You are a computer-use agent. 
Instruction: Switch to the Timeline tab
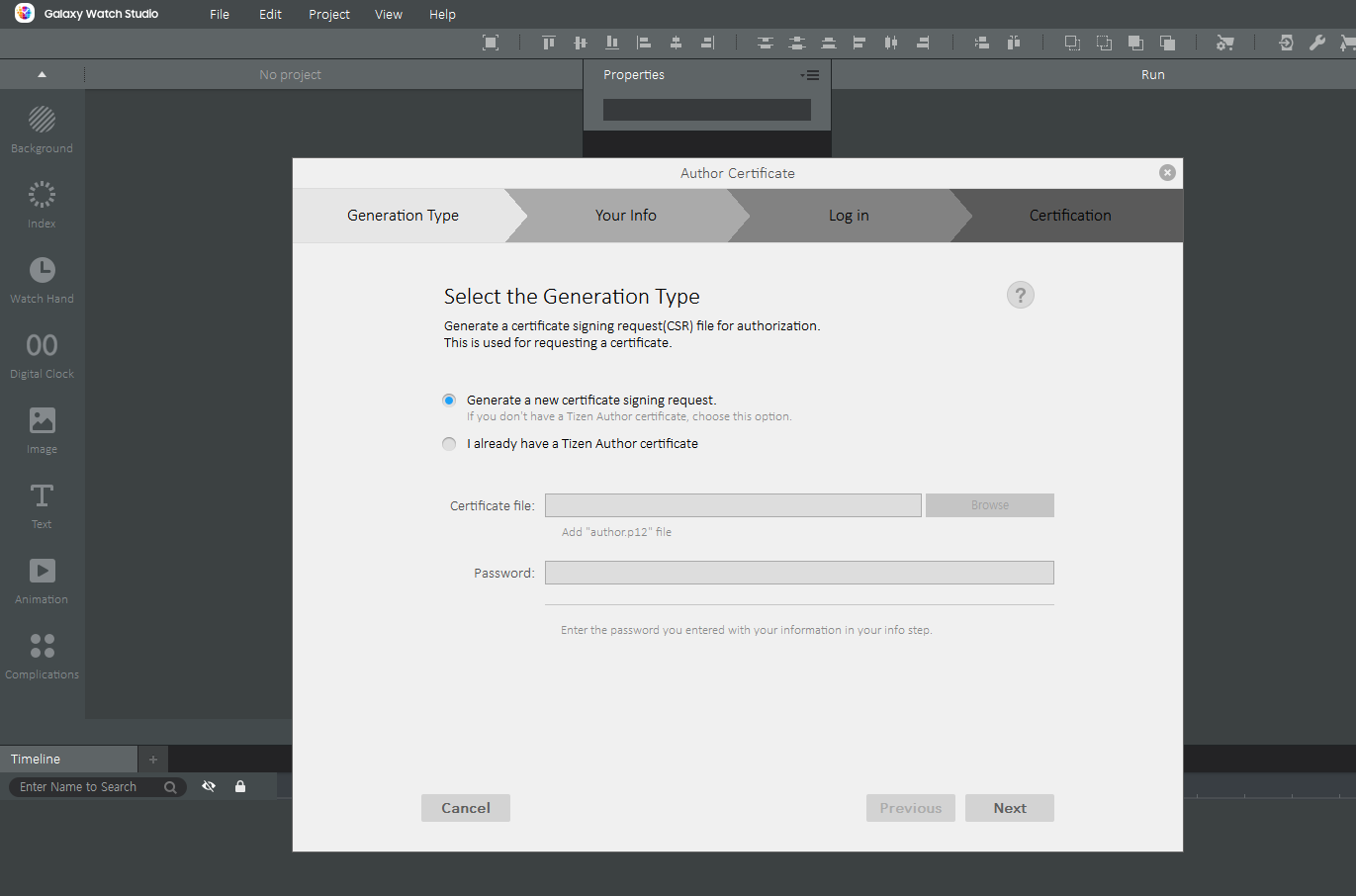(69, 760)
